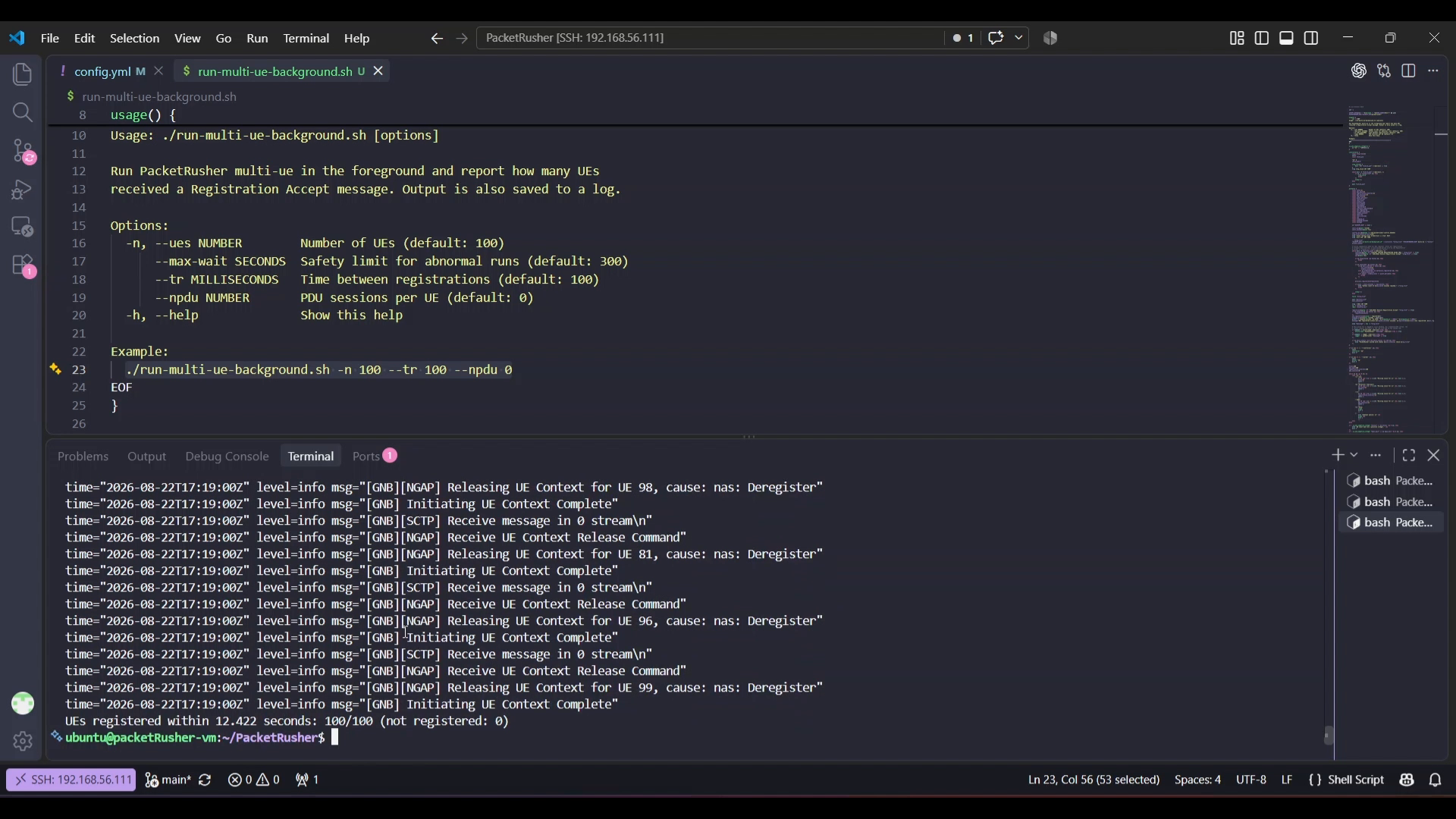The width and height of the screenshot is (1456, 819).
Task: Open the Accounts avatar icon
Action: [x=23, y=704]
